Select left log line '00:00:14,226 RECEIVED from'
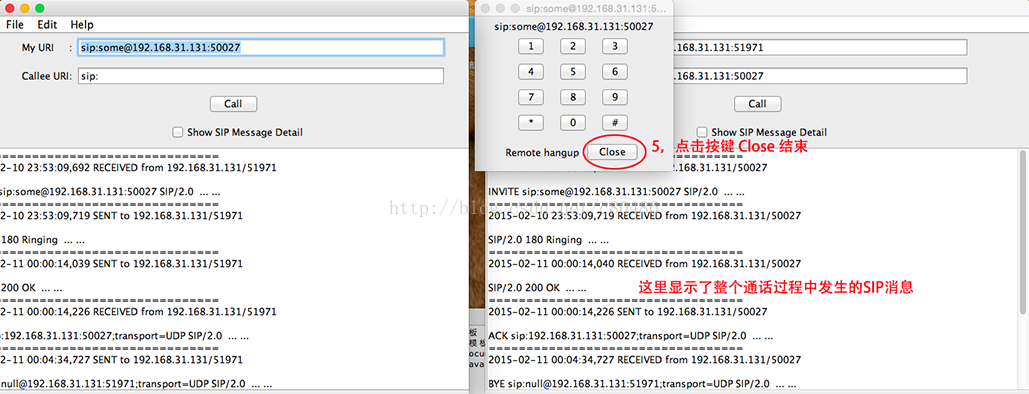 pos(138,311)
